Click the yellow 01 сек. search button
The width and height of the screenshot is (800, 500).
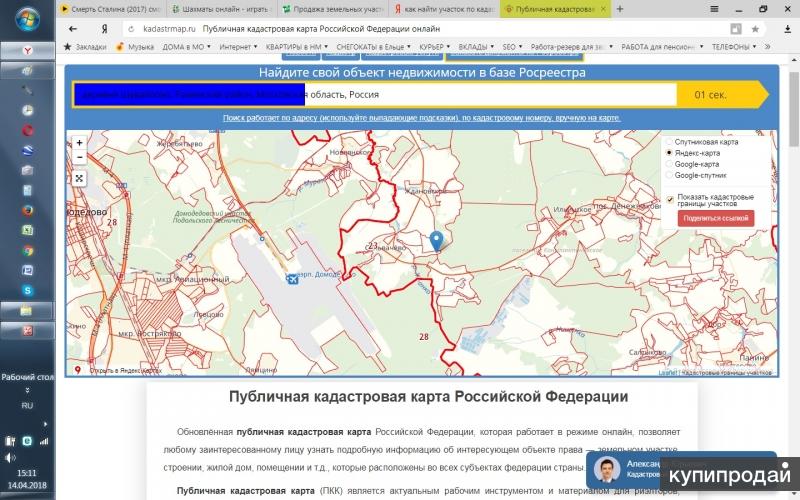pos(721,94)
